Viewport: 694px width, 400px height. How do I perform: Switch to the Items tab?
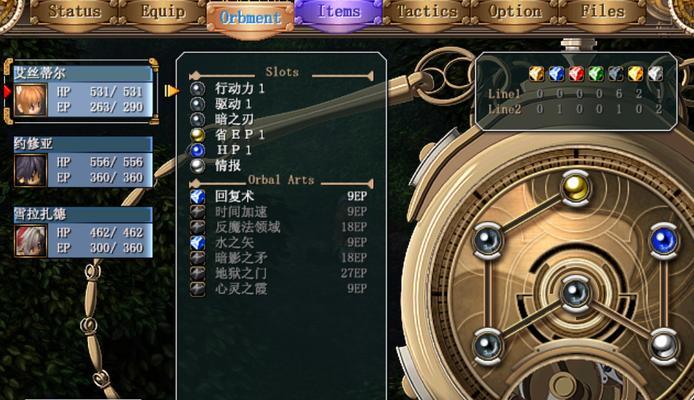339,12
